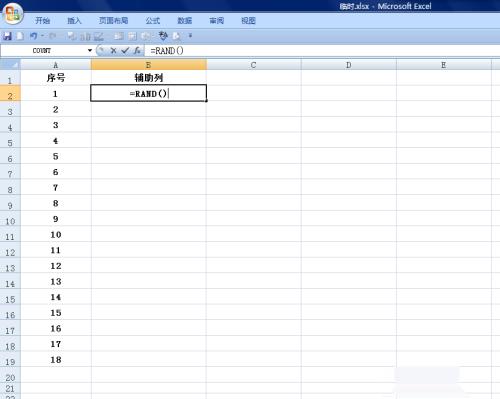
Task: Click cell with value 18 in column A
Action: coord(56,360)
